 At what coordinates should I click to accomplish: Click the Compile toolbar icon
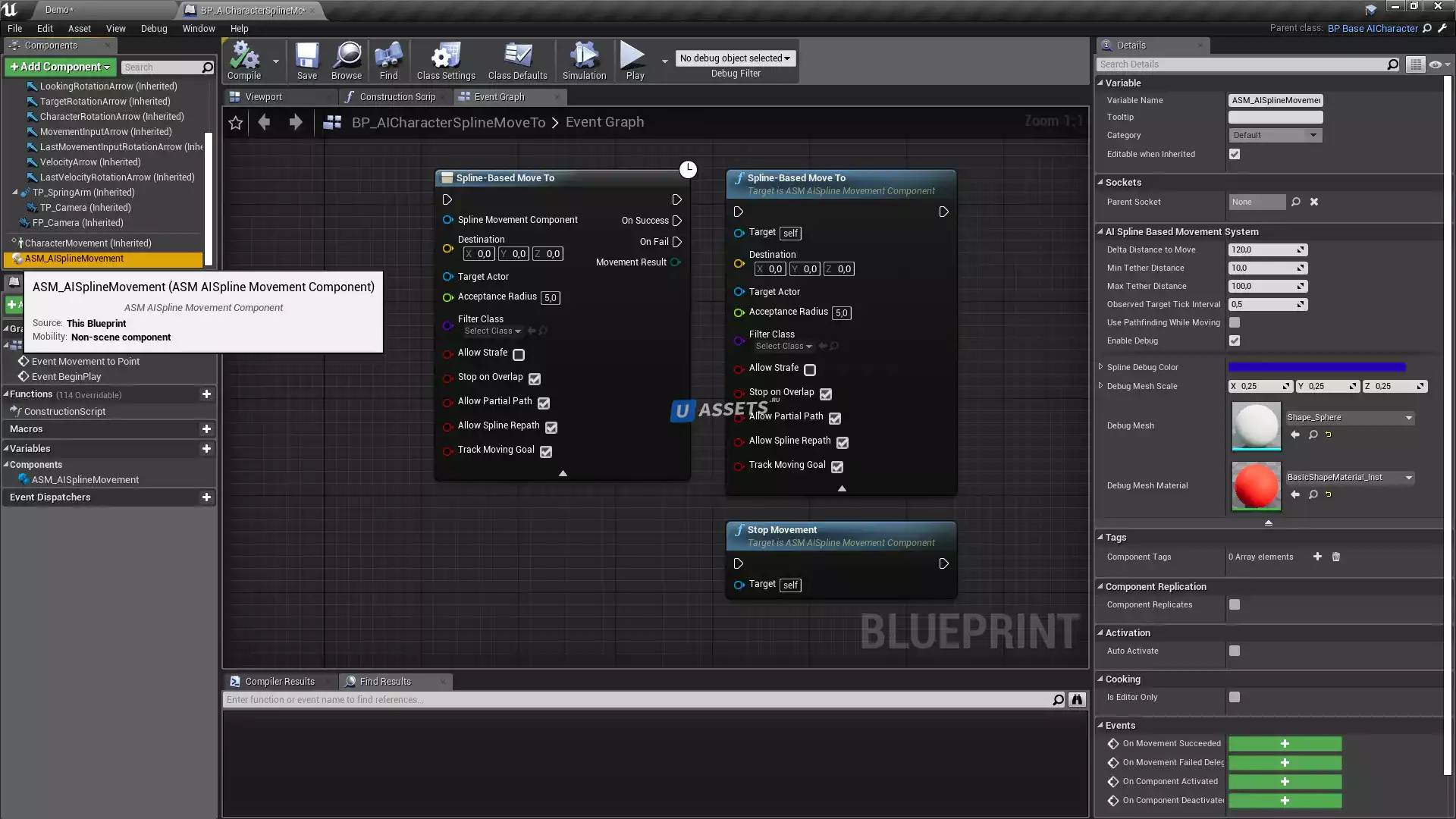point(243,60)
